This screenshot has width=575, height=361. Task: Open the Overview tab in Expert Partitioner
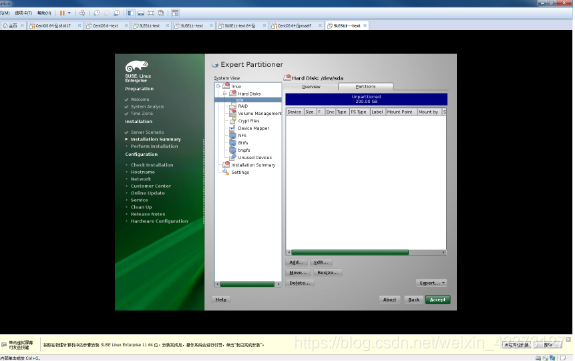(311, 87)
